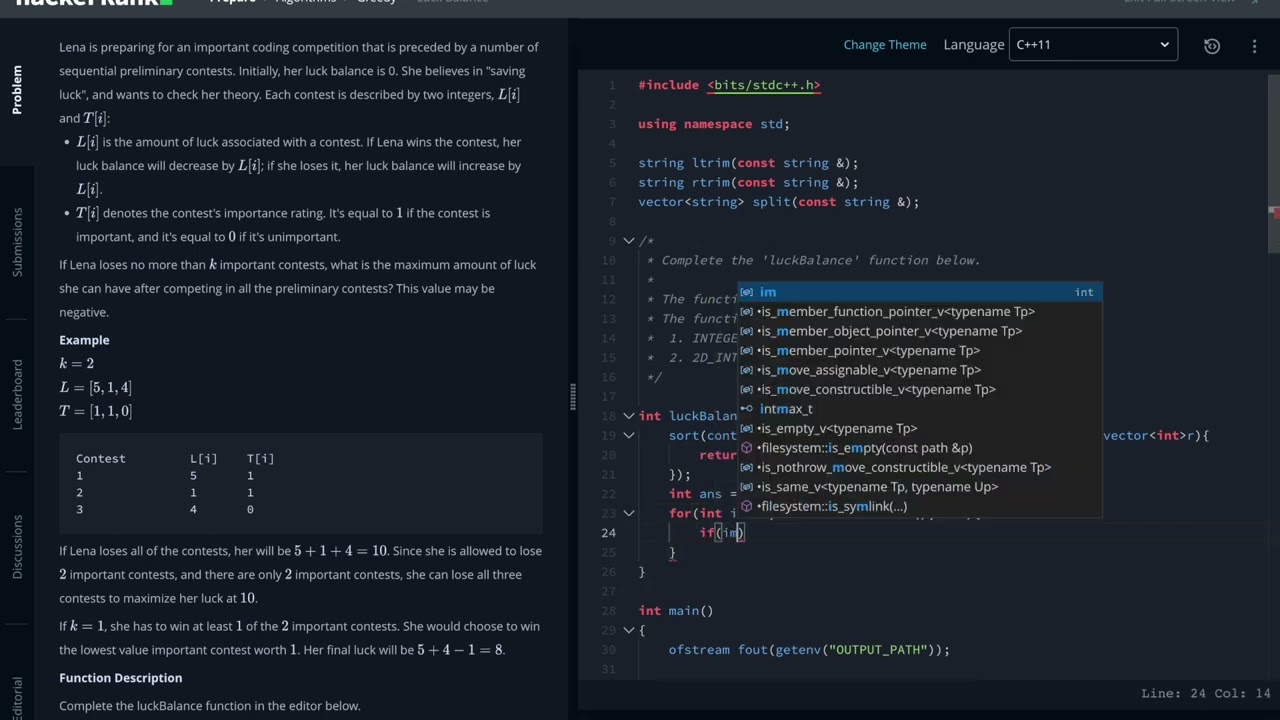The width and height of the screenshot is (1280, 720).
Task: Choose filesystem::is_symlink suggestion
Action: 919,506
